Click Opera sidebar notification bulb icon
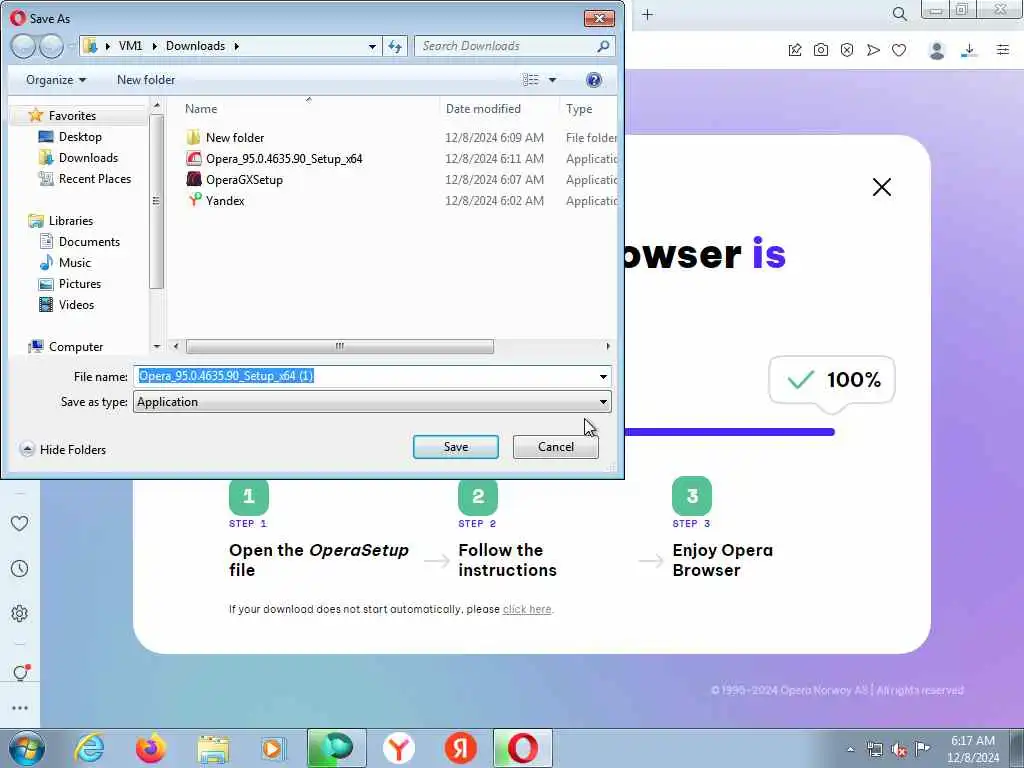This screenshot has height=768, width=1024. pyautogui.click(x=20, y=672)
